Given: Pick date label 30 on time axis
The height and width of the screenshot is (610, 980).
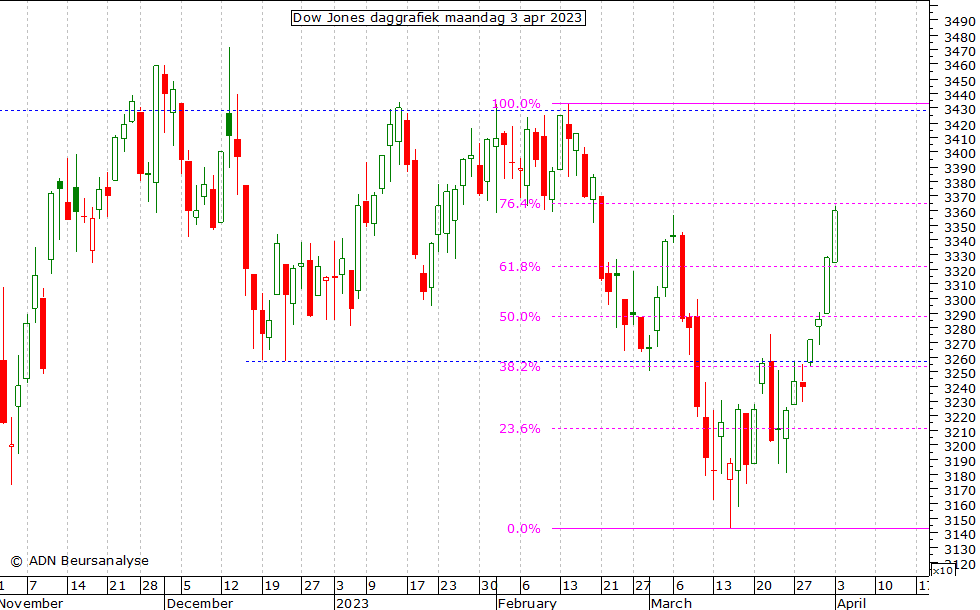Looking at the screenshot, I should [x=489, y=586].
